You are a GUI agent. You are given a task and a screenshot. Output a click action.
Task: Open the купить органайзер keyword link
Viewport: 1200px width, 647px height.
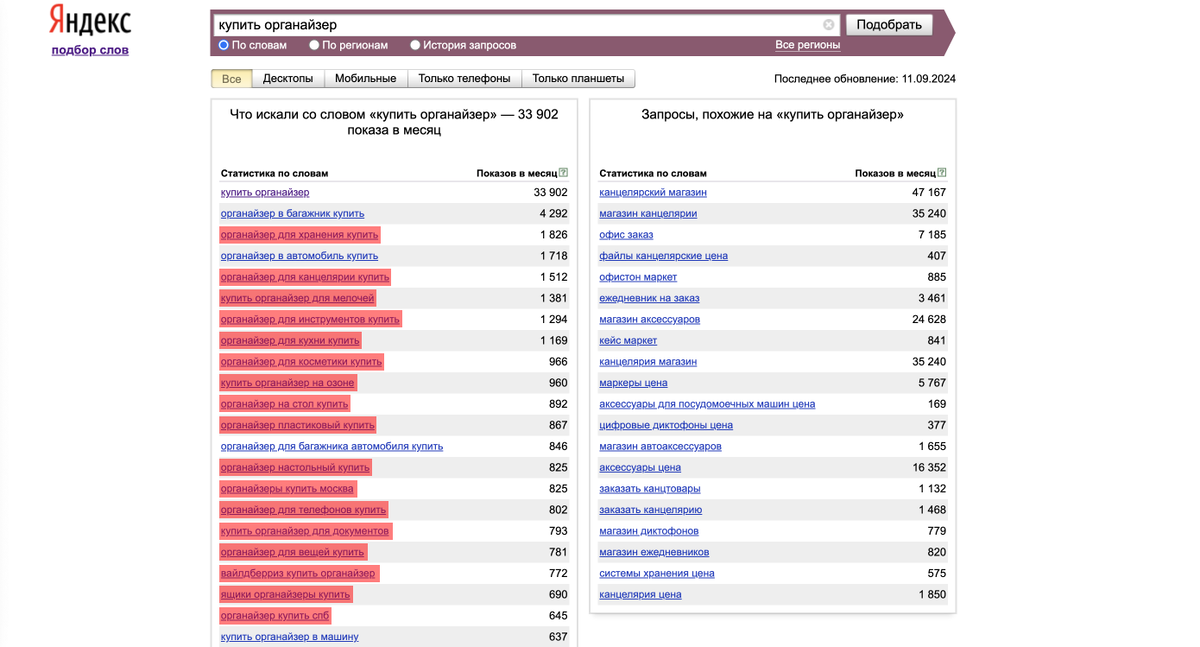[x=265, y=192]
